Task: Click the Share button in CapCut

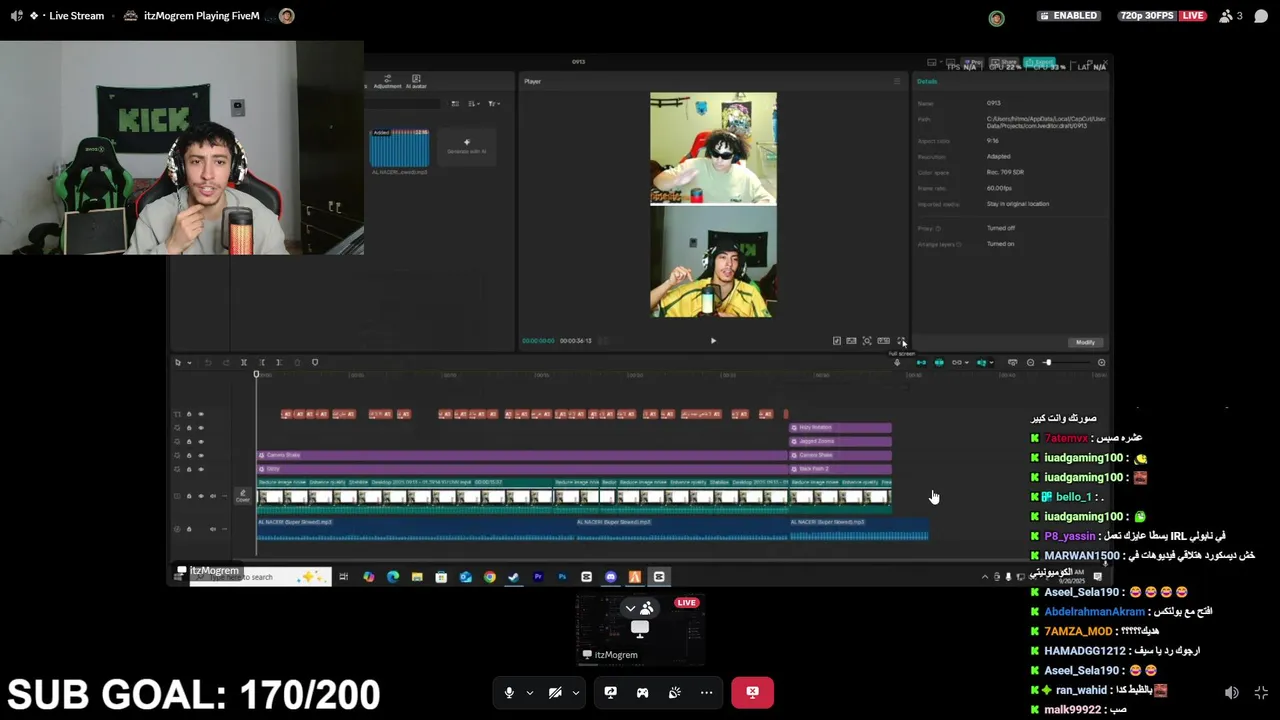Action: pyautogui.click(x=1005, y=62)
